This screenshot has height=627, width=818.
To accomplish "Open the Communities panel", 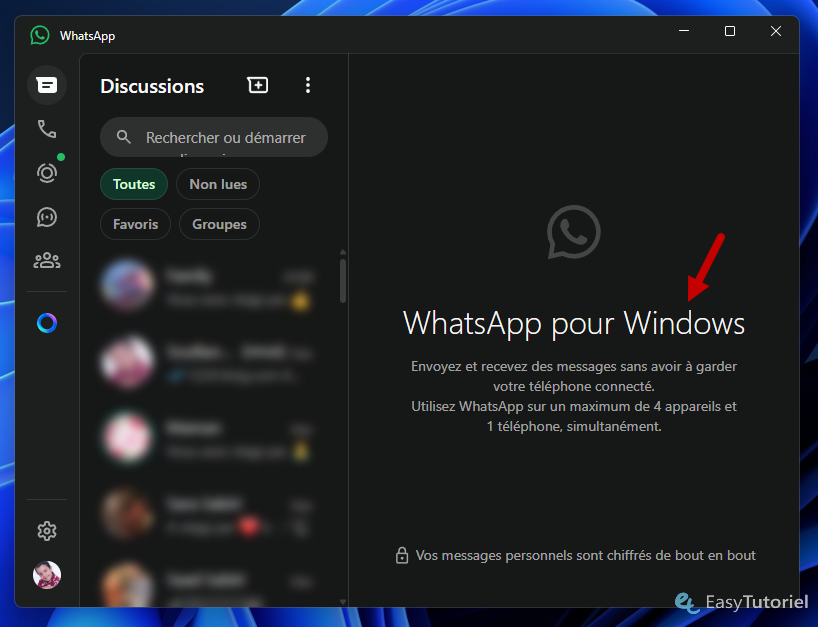I will click(x=46, y=260).
